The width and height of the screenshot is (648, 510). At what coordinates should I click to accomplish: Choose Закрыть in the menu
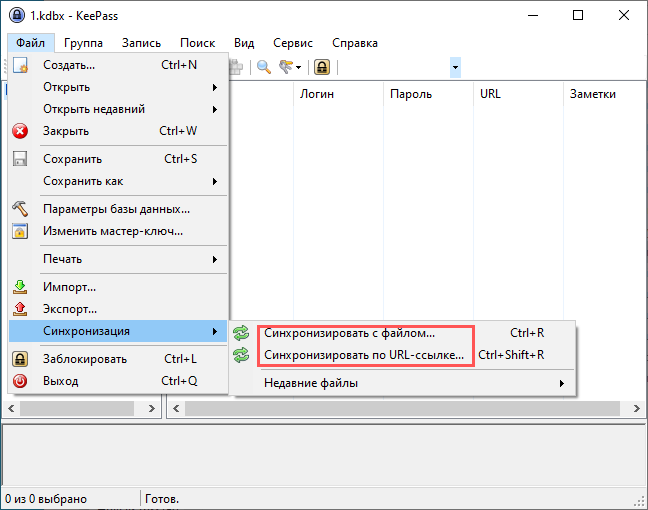[x=118, y=131]
